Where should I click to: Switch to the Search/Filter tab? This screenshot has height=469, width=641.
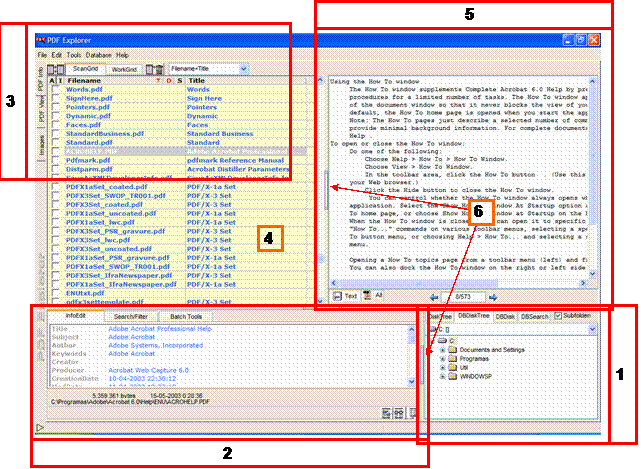point(133,316)
